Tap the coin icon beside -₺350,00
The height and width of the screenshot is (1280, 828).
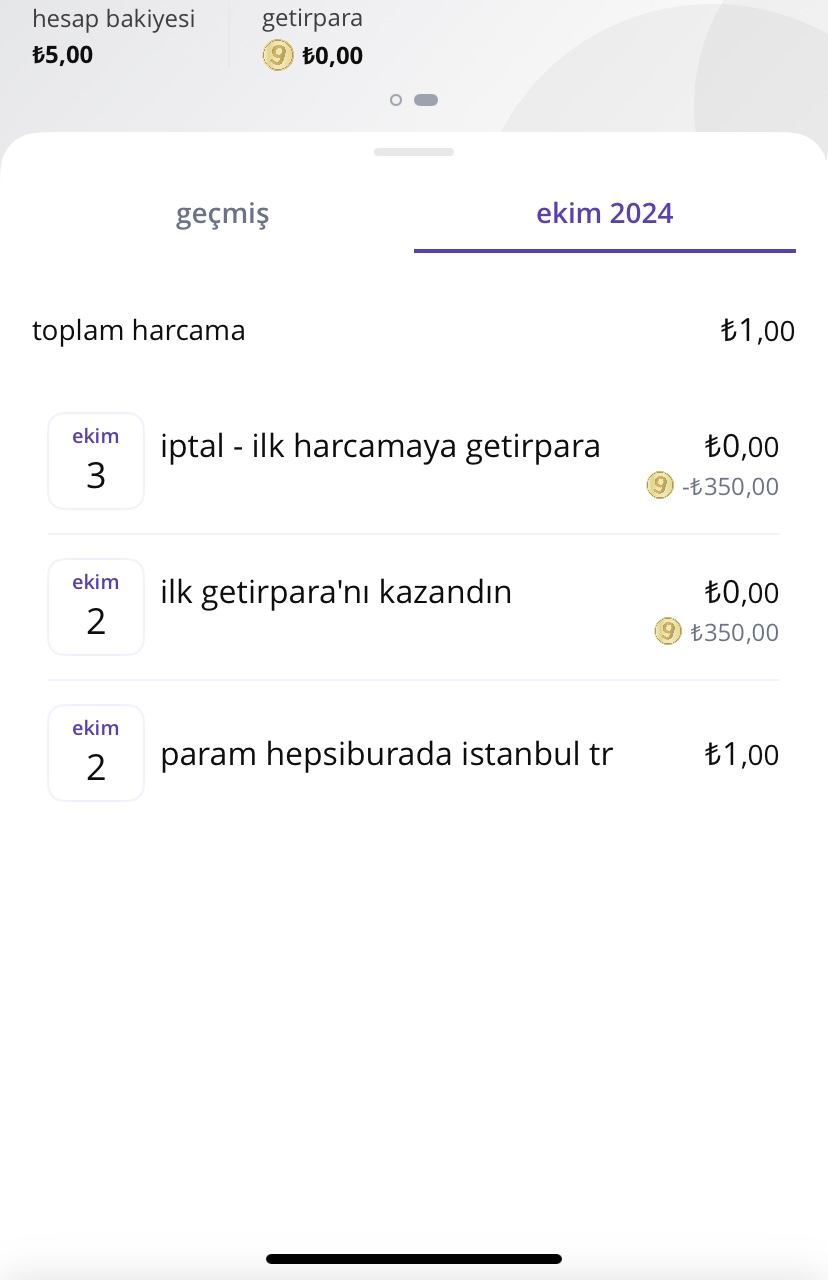(659, 486)
